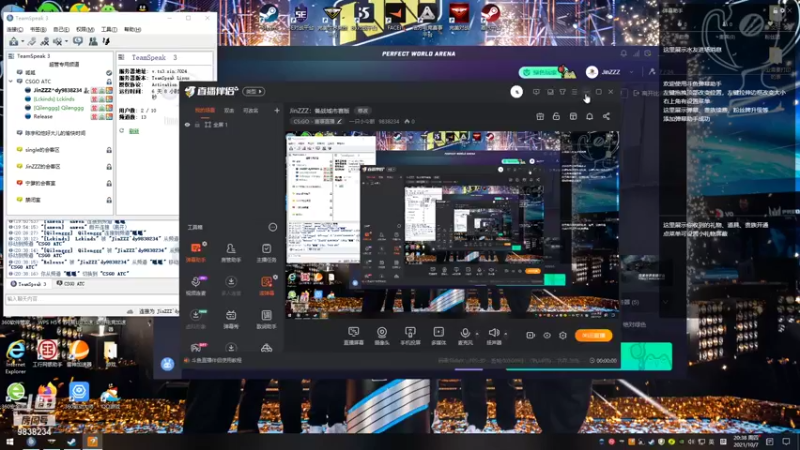Click the 修改 button beside stream title
The image size is (800, 450).
[x=363, y=110]
